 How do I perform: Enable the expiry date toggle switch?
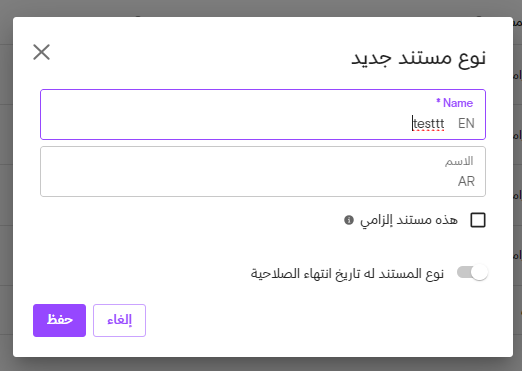tap(472, 273)
